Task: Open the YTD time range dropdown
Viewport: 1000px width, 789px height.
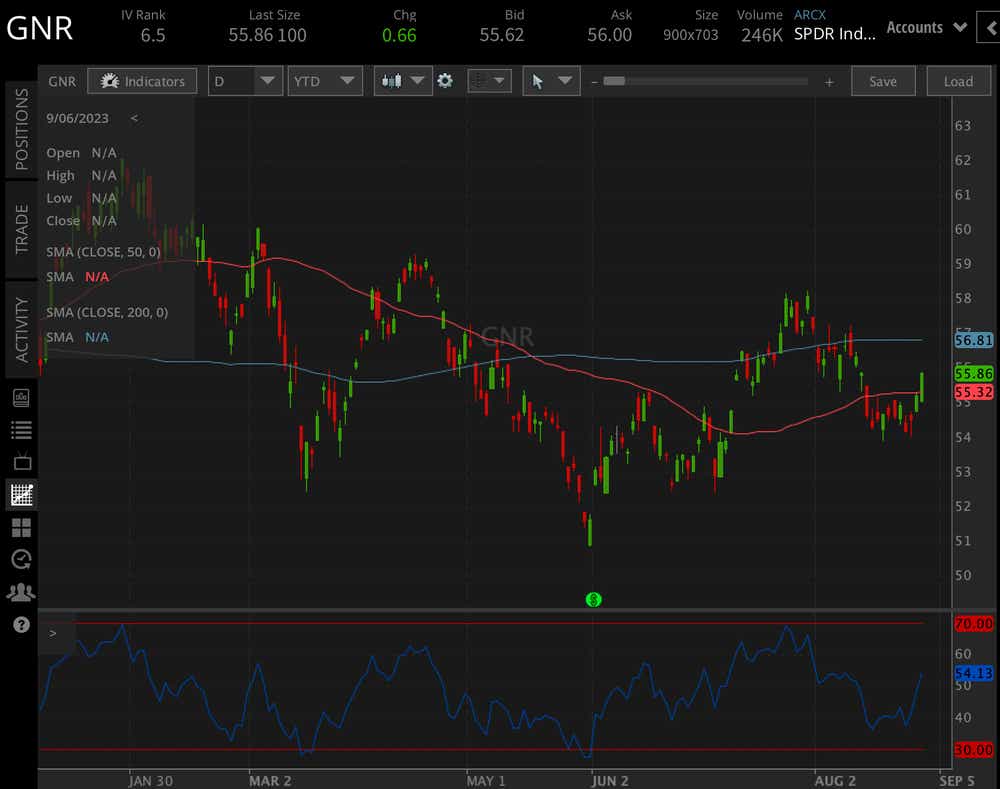Action: pyautogui.click(x=325, y=82)
